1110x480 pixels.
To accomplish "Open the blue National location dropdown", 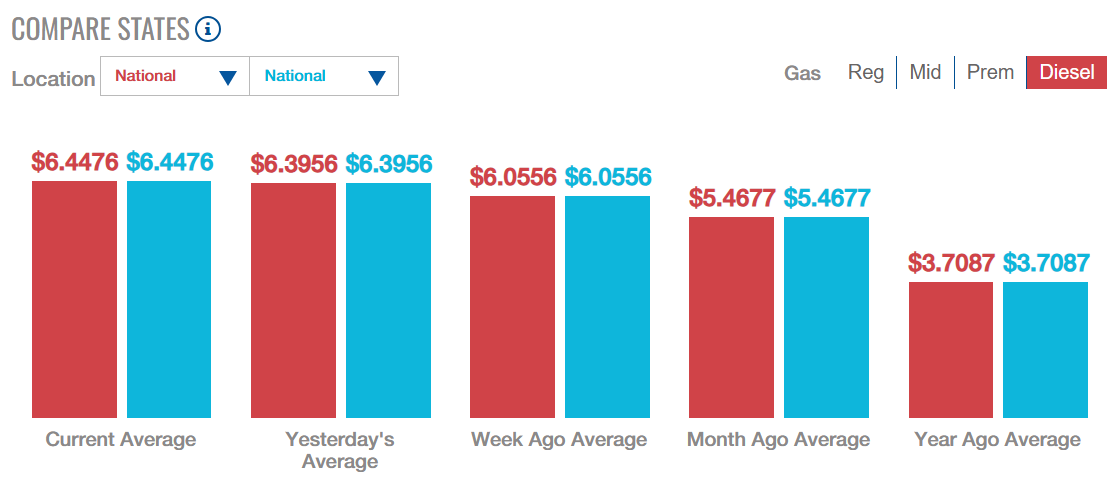I will pos(324,76).
